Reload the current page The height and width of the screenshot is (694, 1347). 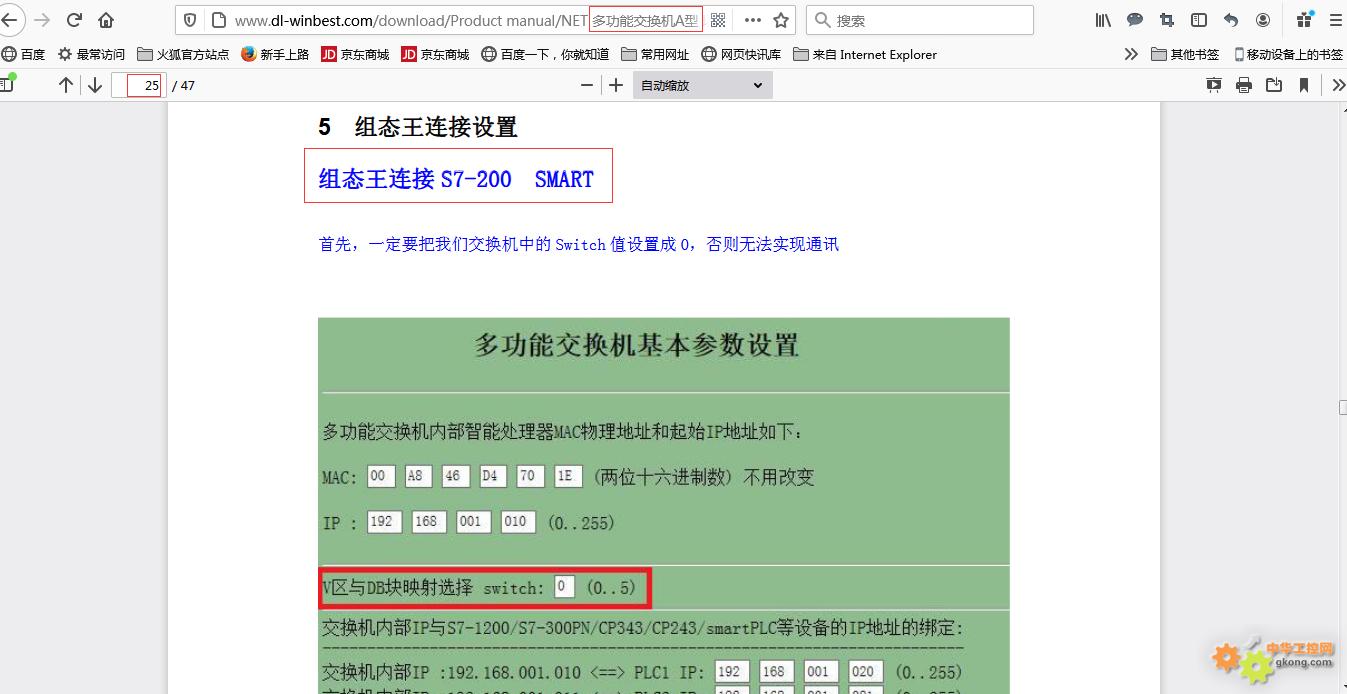click(74, 20)
